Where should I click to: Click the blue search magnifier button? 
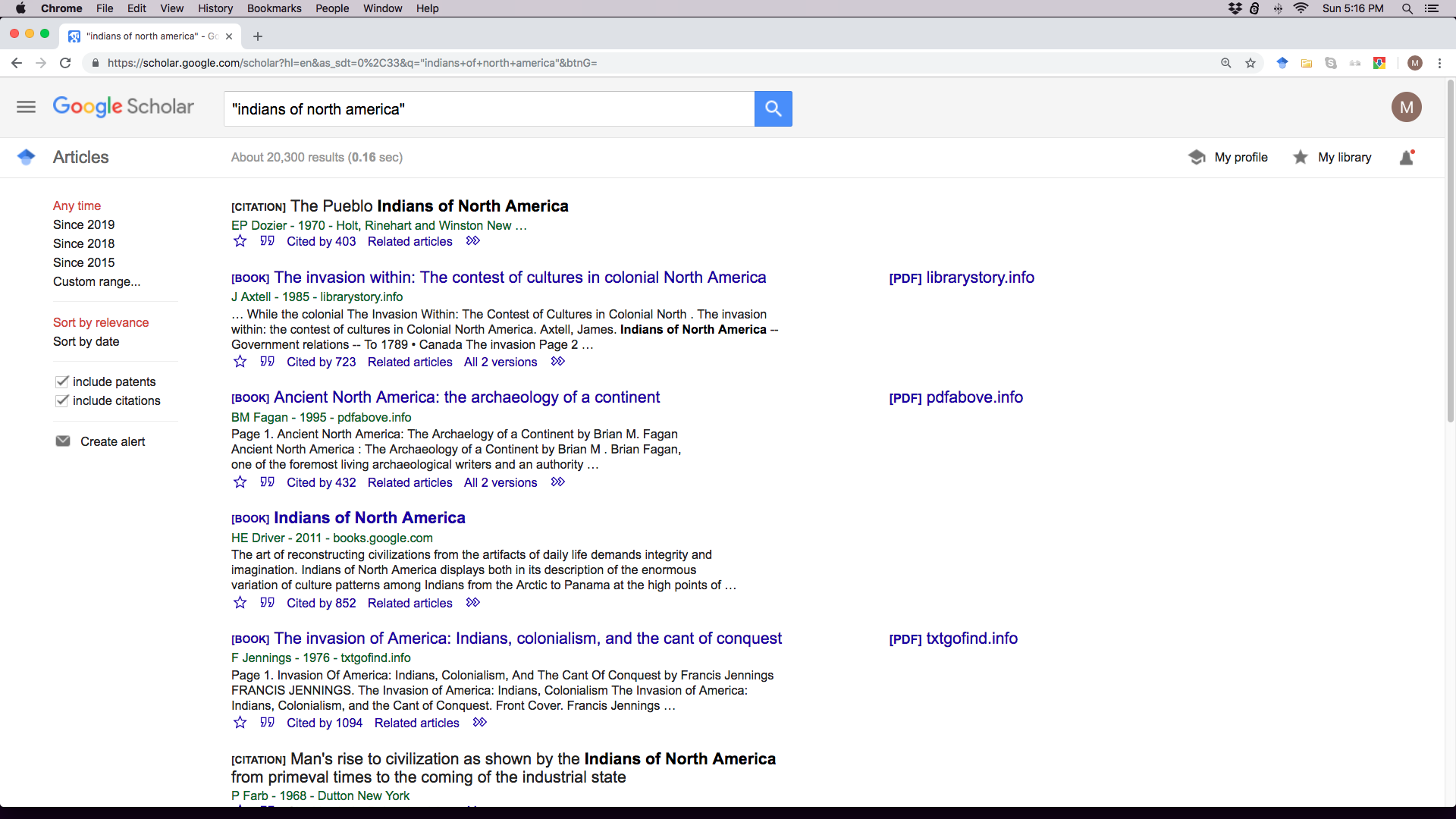773,108
